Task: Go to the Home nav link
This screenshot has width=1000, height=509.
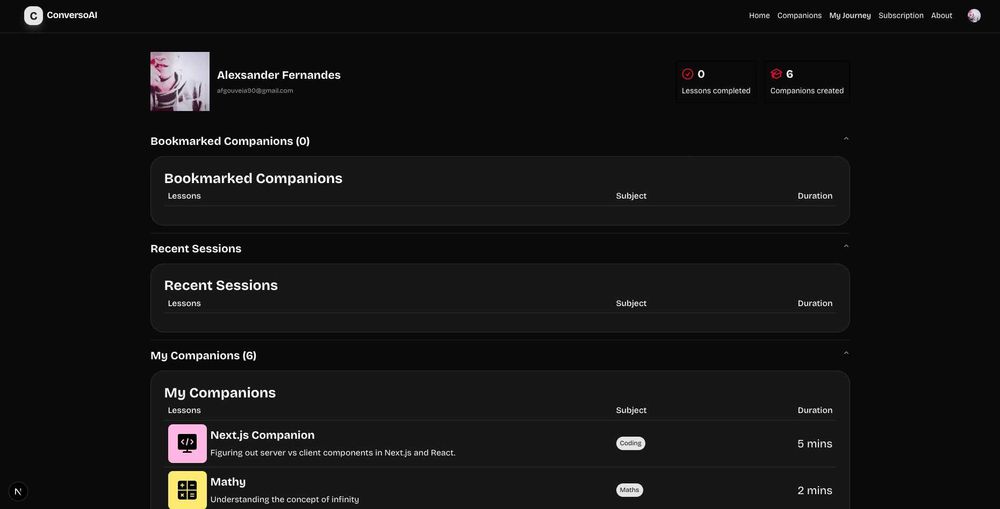Action: tap(759, 15)
